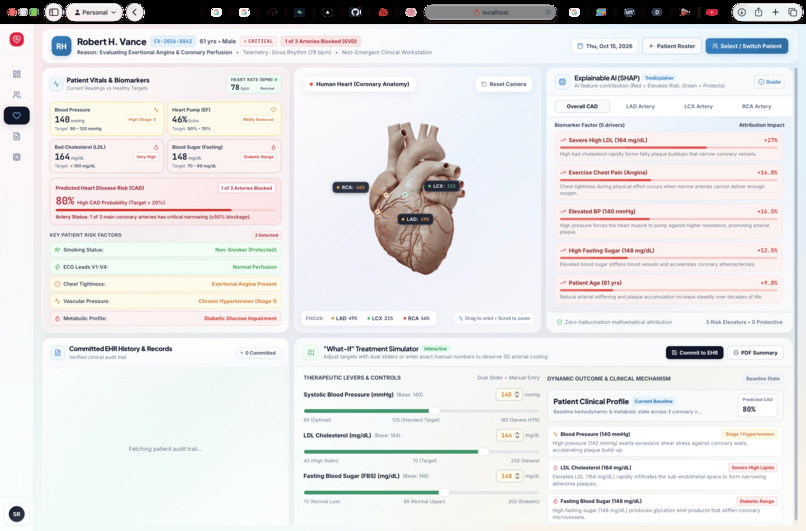Click the ECG Leads V1-V4 row
This screenshot has height=531, width=806.
click(x=166, y=267)
